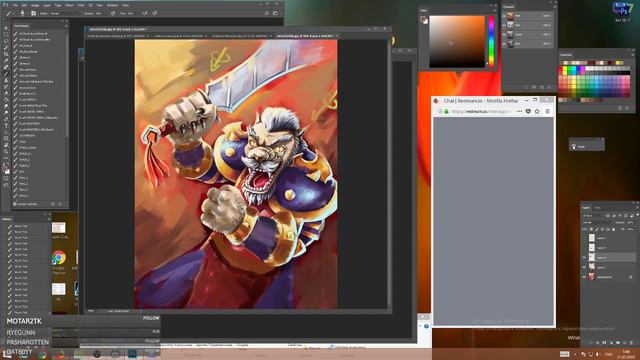Create new tool preset icon
The image size is (640, 360).
[x=53, y=204]
